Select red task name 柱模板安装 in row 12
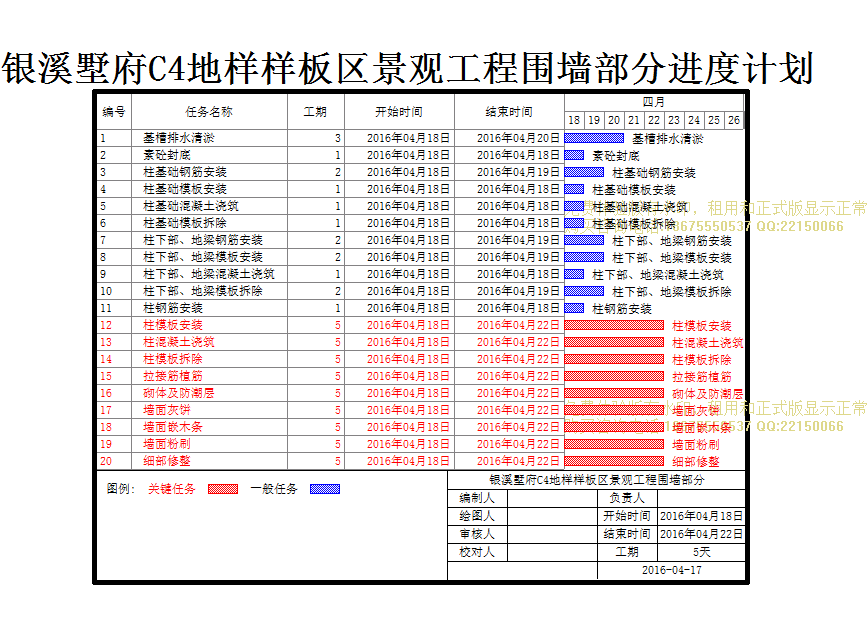Viewport: 867px width, 631px height. pyautogui.click(x=173, y=325)
